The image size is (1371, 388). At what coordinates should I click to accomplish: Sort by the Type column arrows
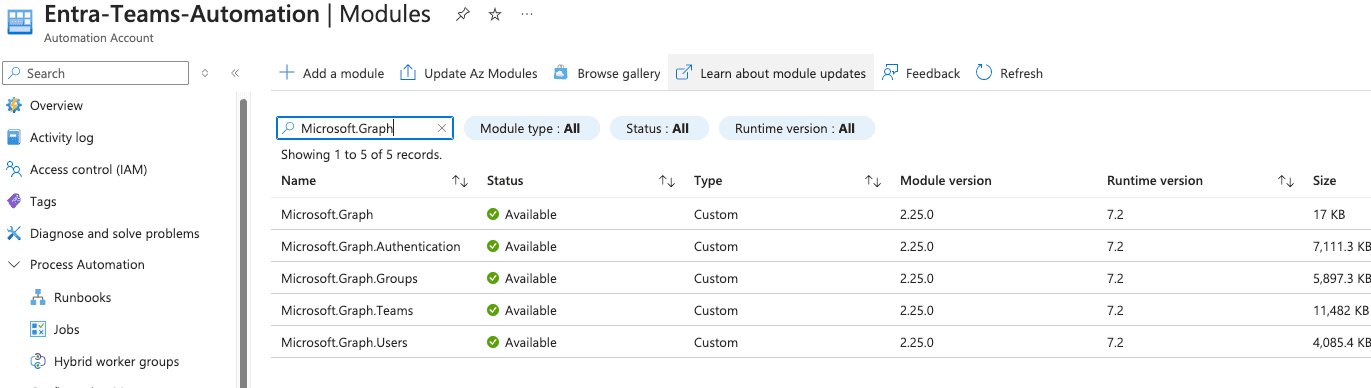(873, 181)
